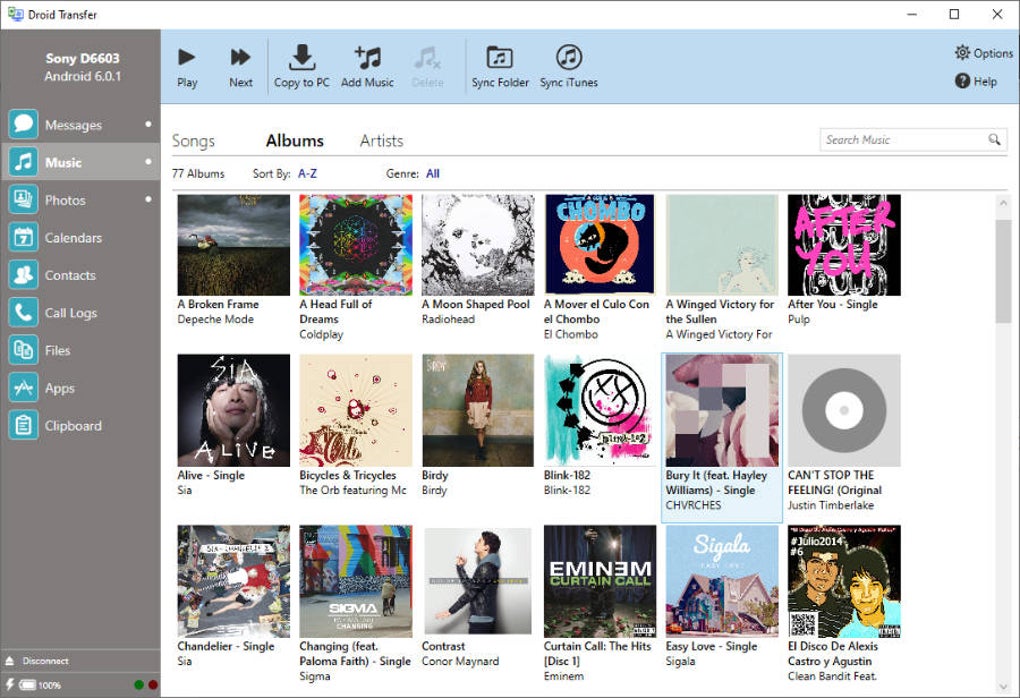Click the Droid Transfer title bar icon
Viewport: 1020px width, 698px height.
[x=15, y=14]
